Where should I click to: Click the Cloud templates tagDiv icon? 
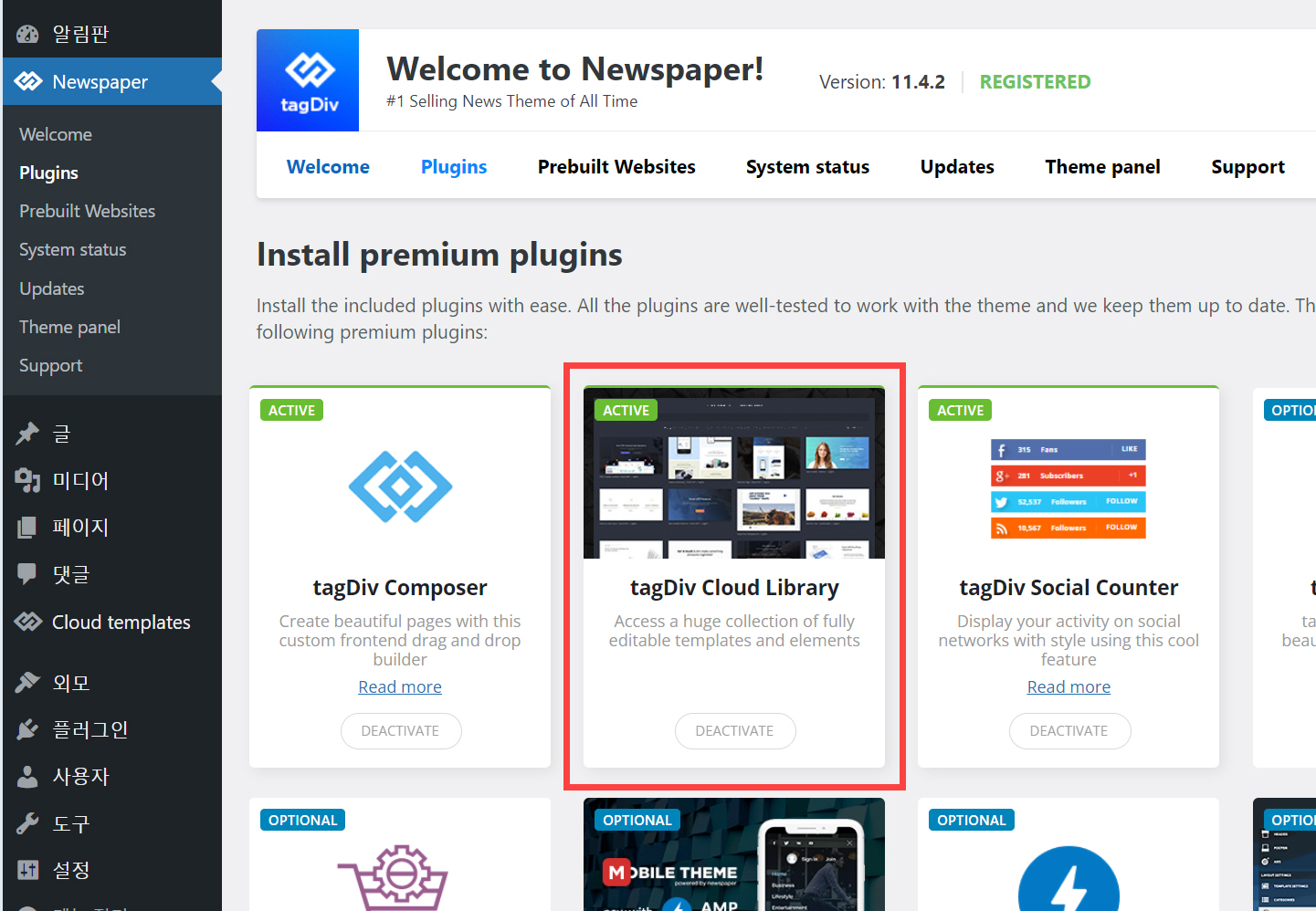28,622
